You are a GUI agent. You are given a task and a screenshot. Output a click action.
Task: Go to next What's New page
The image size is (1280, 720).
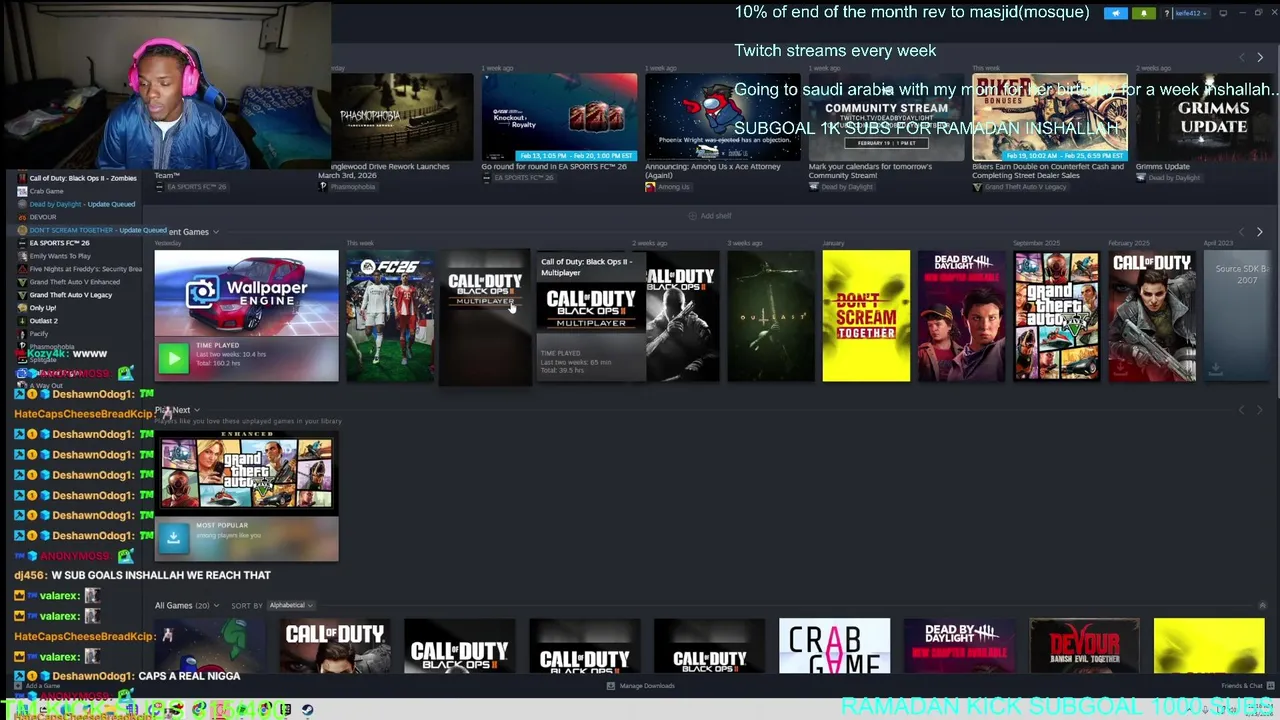point(1260,57)
